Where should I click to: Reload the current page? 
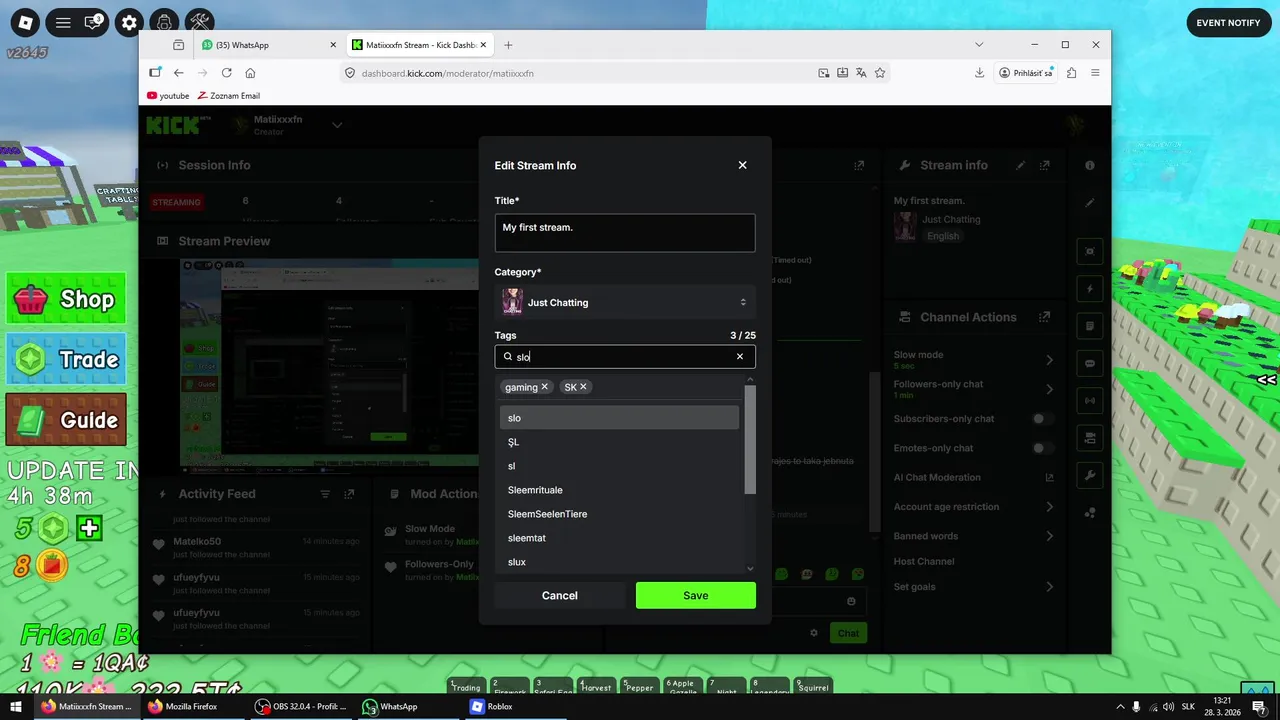[226, 73]
